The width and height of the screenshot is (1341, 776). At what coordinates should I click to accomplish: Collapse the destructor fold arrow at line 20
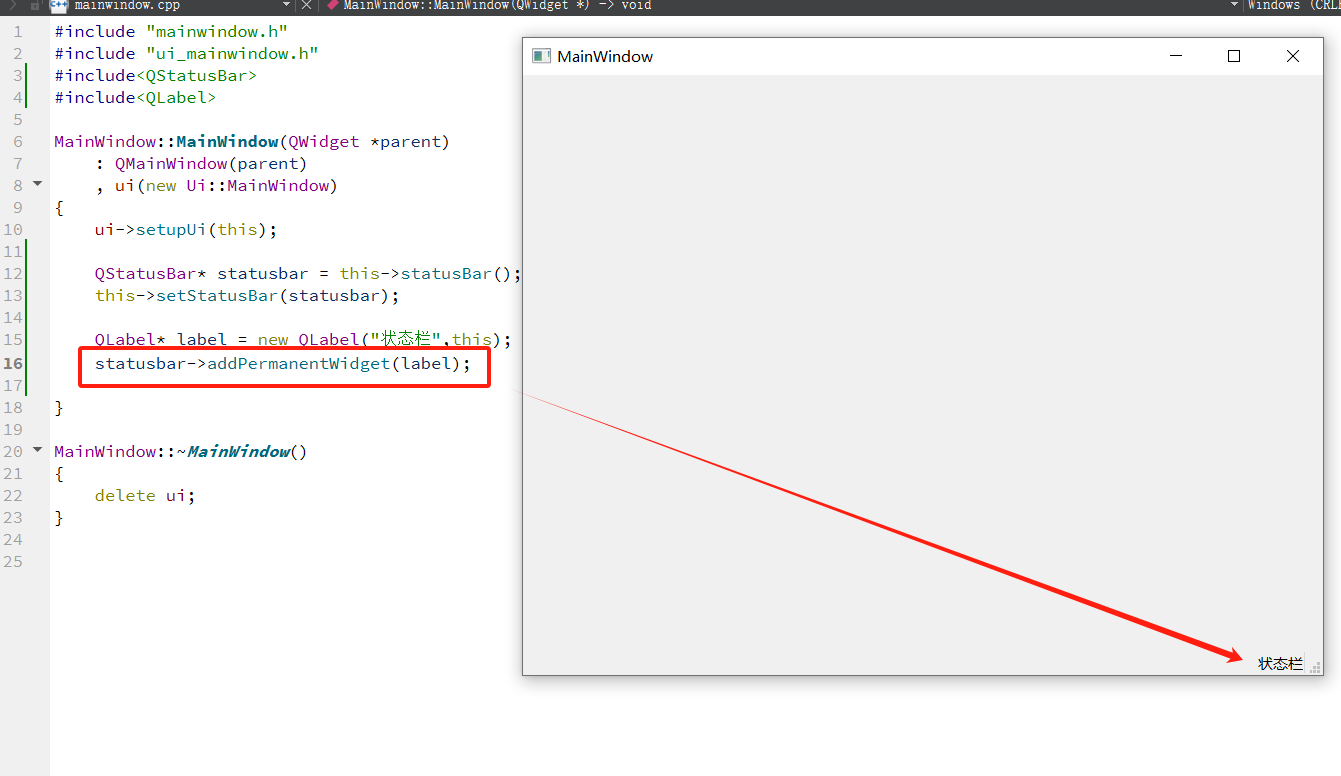pos(38,450)
